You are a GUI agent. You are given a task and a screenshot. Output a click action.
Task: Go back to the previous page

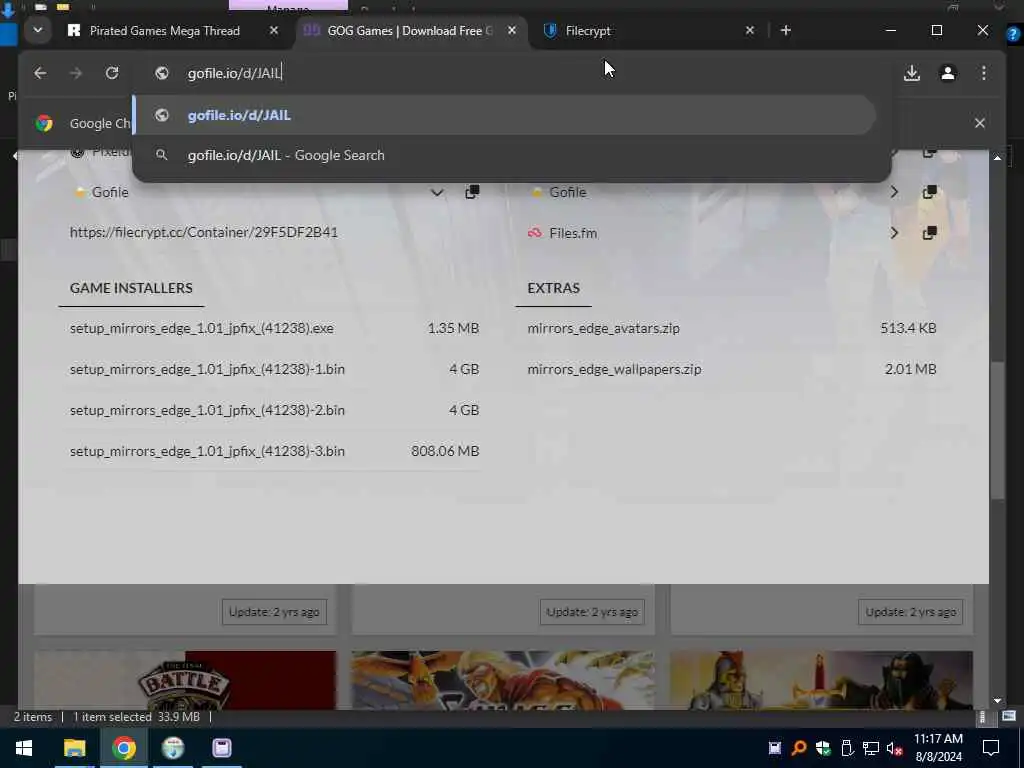point(40,73)
